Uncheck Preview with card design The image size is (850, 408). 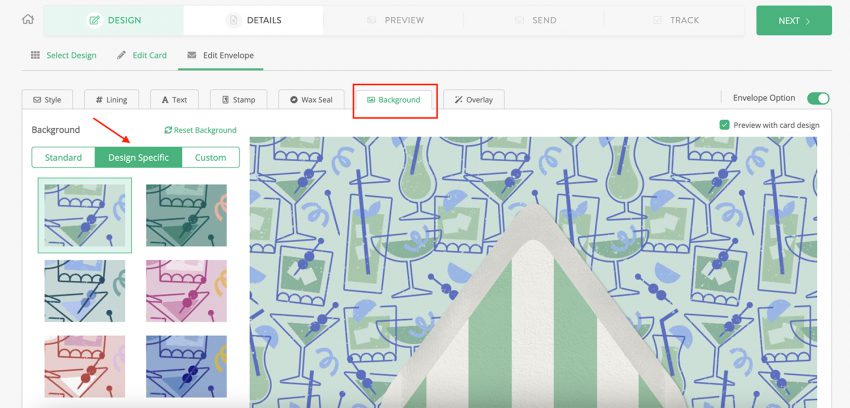(x=724, y=125)
